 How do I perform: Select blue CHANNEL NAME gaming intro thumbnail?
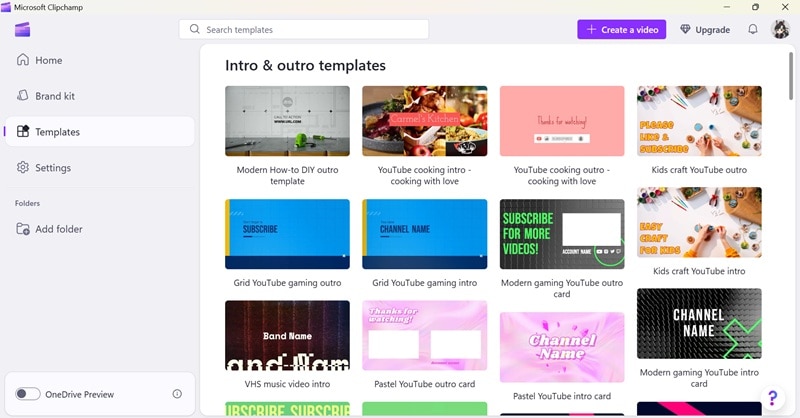click(x=424, y=234)
